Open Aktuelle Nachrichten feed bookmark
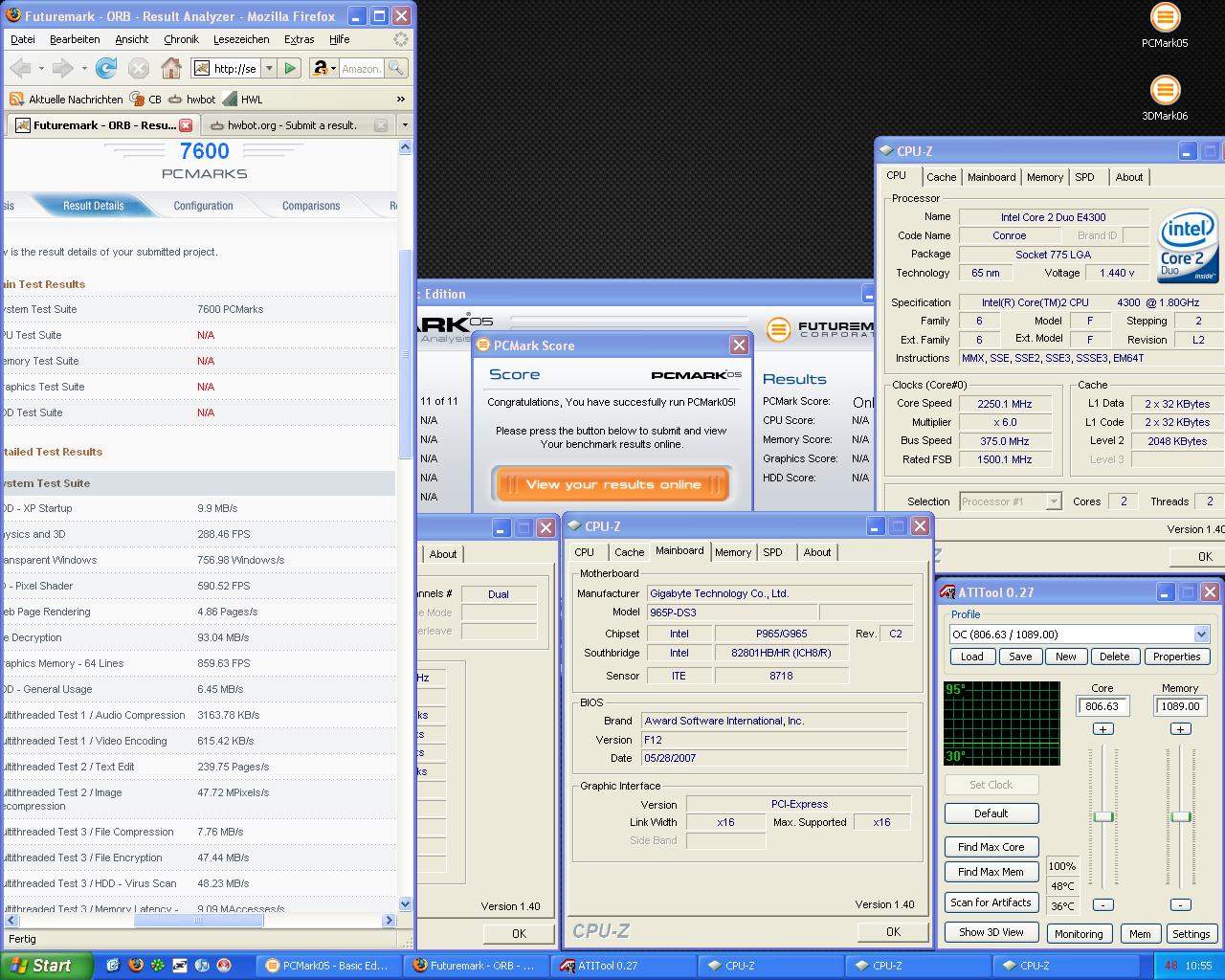The width and height of the screenshot is (1225, 980). (x=66, y=99)
